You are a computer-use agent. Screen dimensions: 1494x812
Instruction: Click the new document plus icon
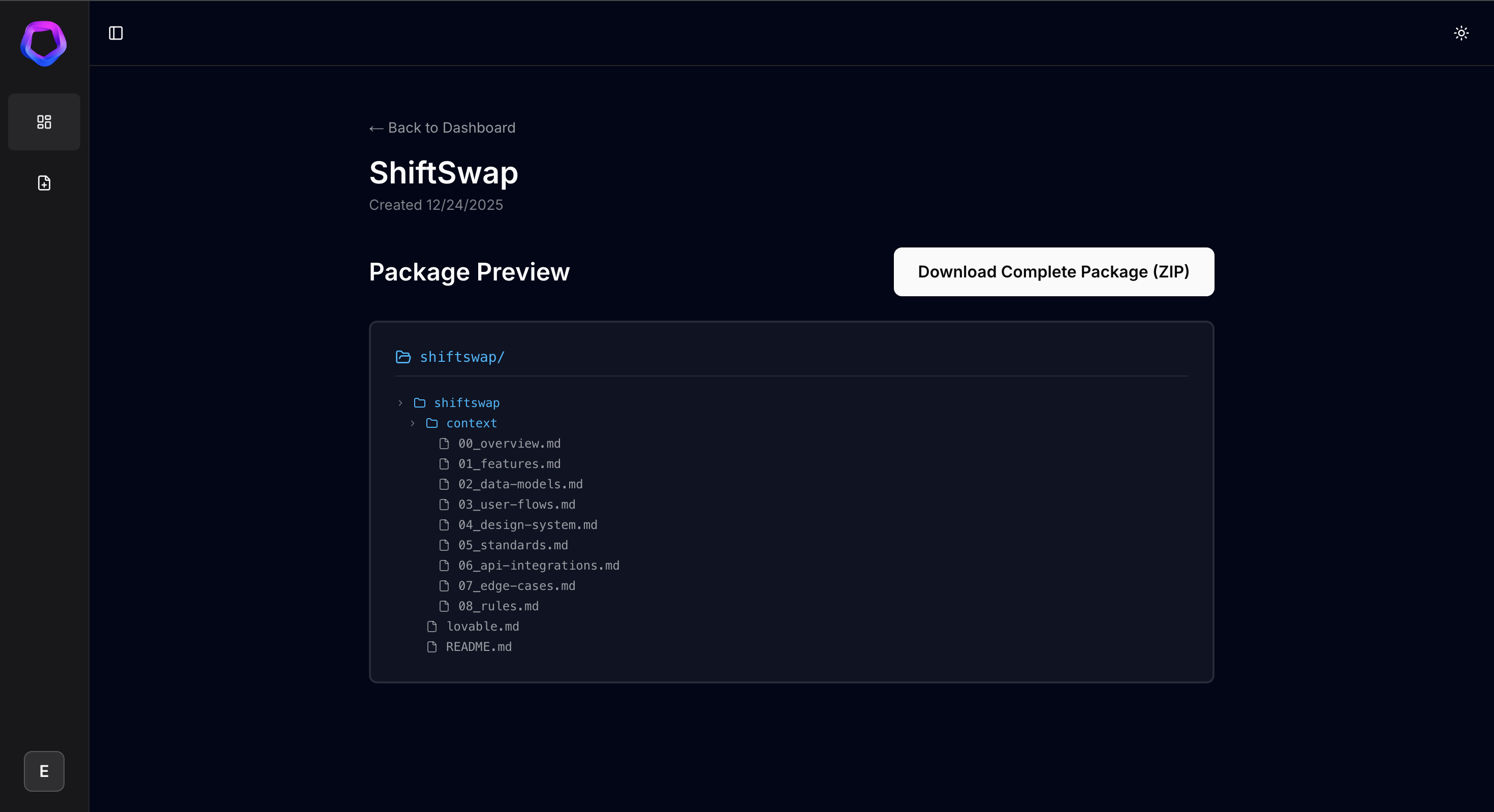44,183
